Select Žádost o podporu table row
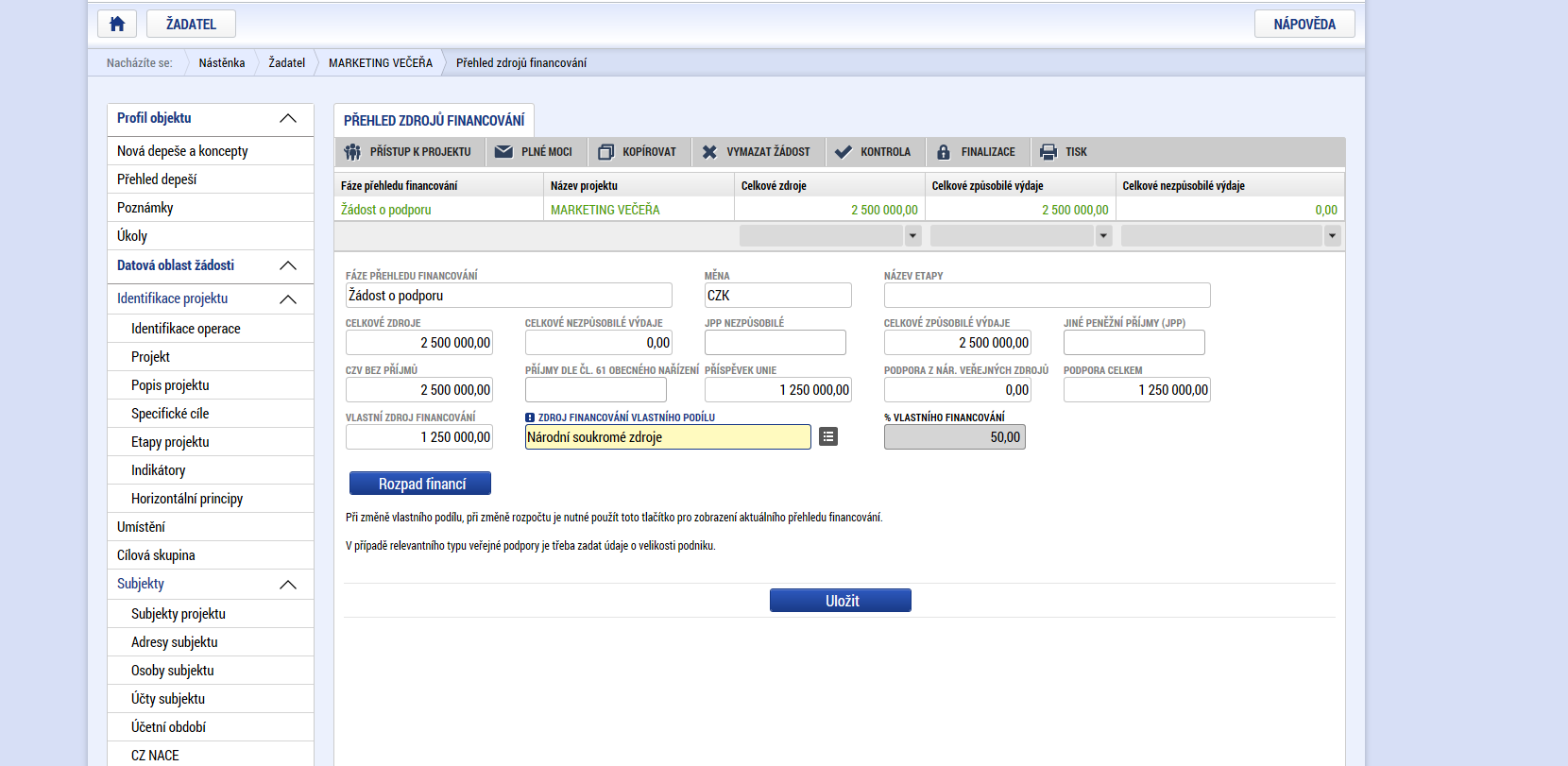This screenshot has height=766, width=1568. pos(840,210)
